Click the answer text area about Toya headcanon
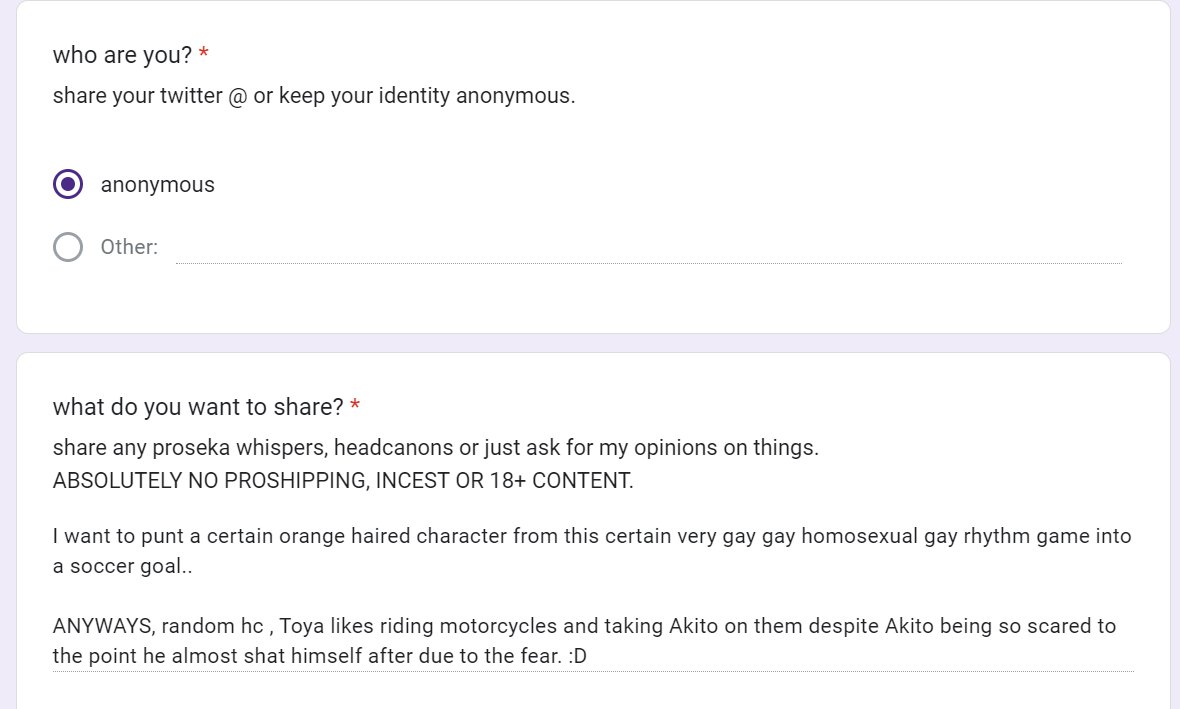1180x709 pixels. pos(593,595)
